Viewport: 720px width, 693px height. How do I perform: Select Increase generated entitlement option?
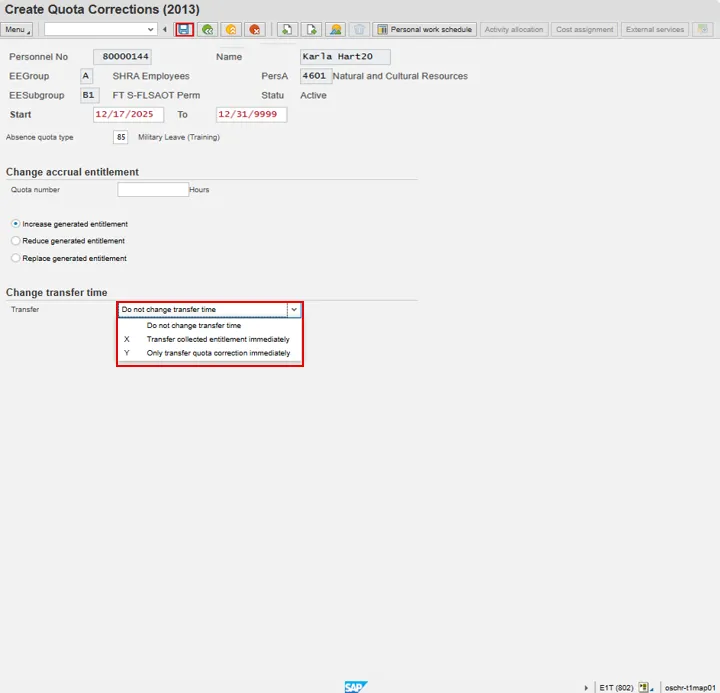point(15,224)
